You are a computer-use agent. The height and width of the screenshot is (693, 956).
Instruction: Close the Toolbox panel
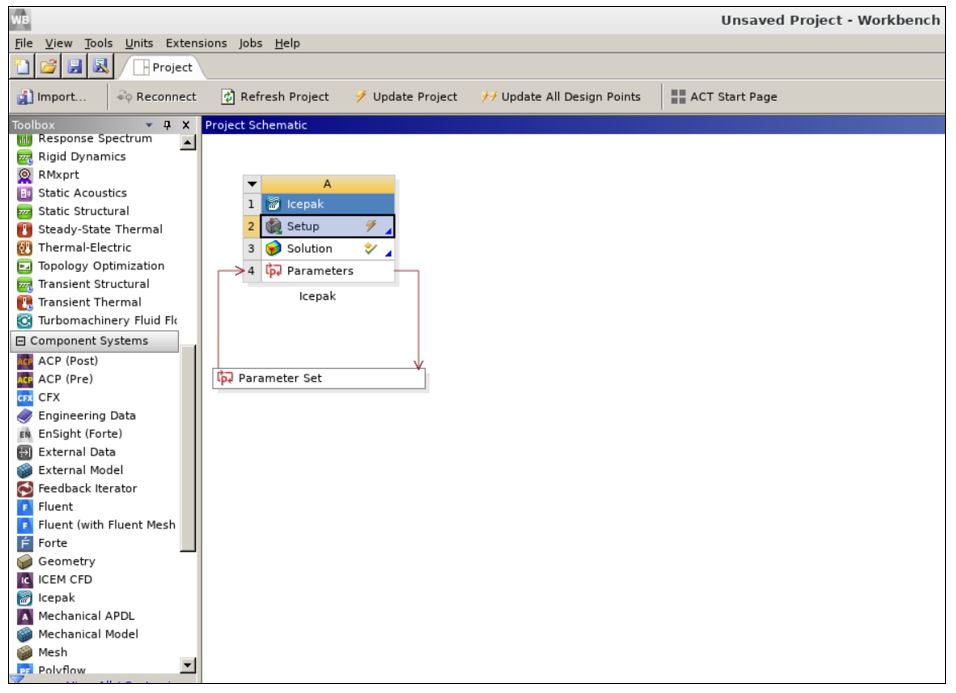coord(186,125)
